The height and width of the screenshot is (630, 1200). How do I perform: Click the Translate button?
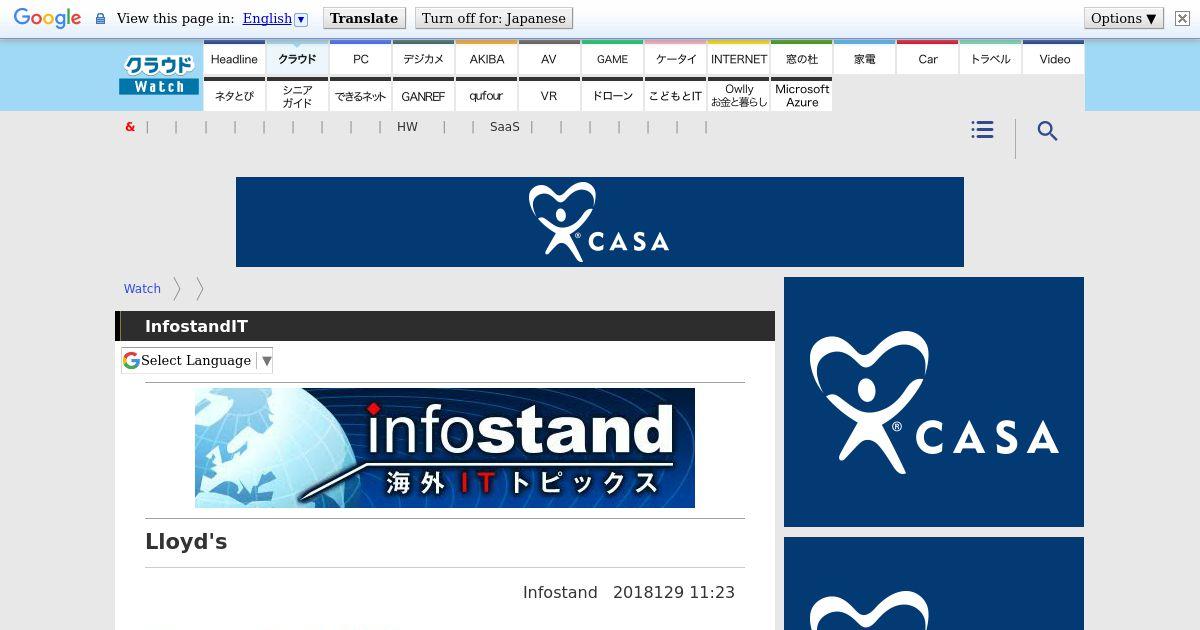coord(364,18)
